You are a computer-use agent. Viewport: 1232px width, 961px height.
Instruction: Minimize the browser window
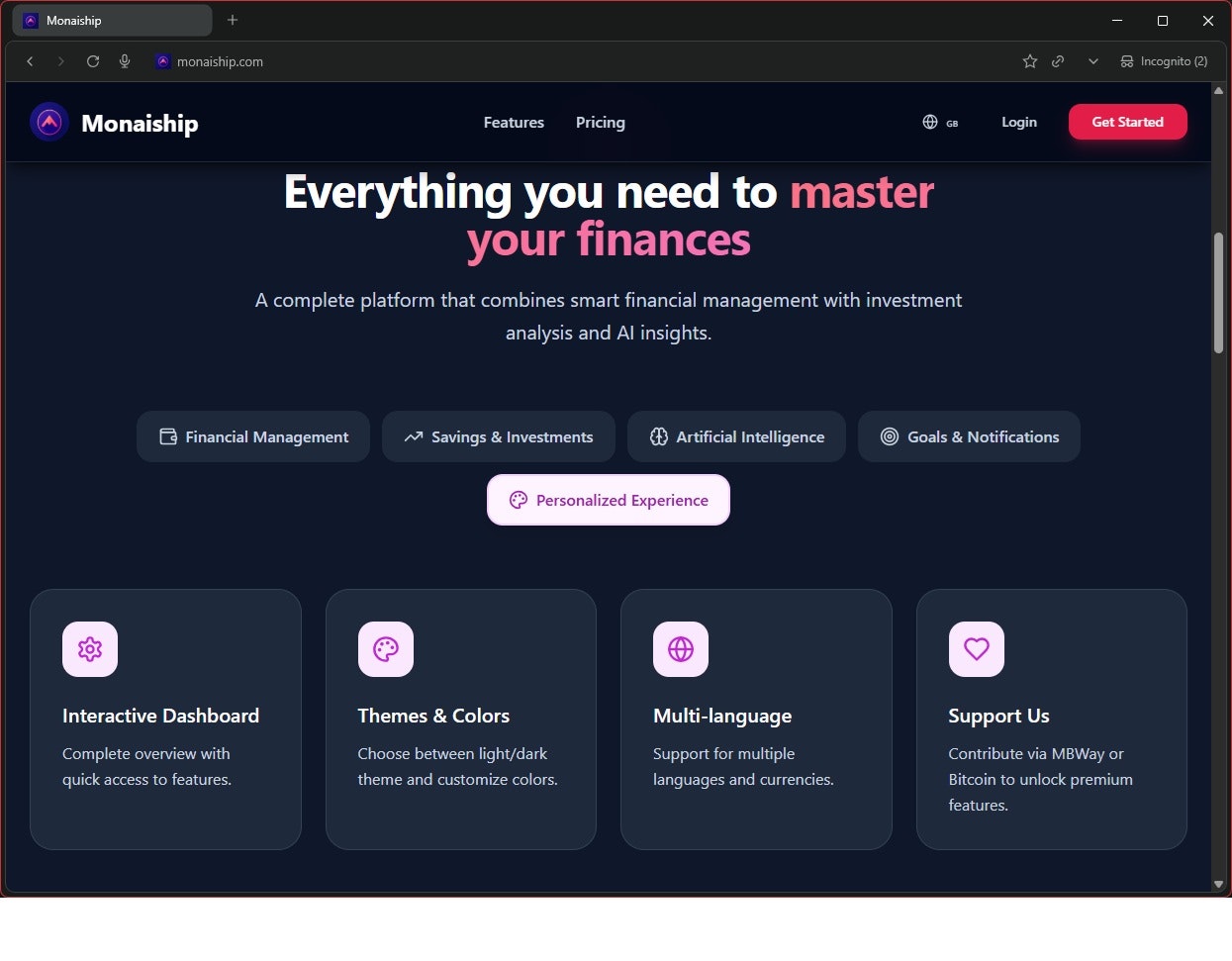(x=1117, y=20)
